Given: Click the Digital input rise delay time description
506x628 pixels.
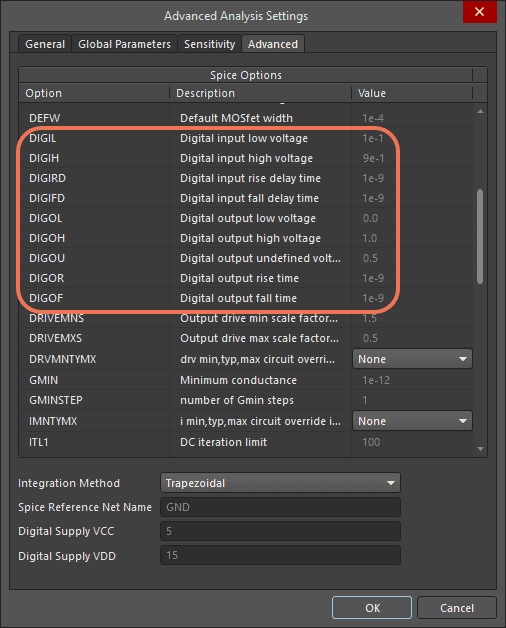Looking at the screenshot, I should click(x=250, y=179).
